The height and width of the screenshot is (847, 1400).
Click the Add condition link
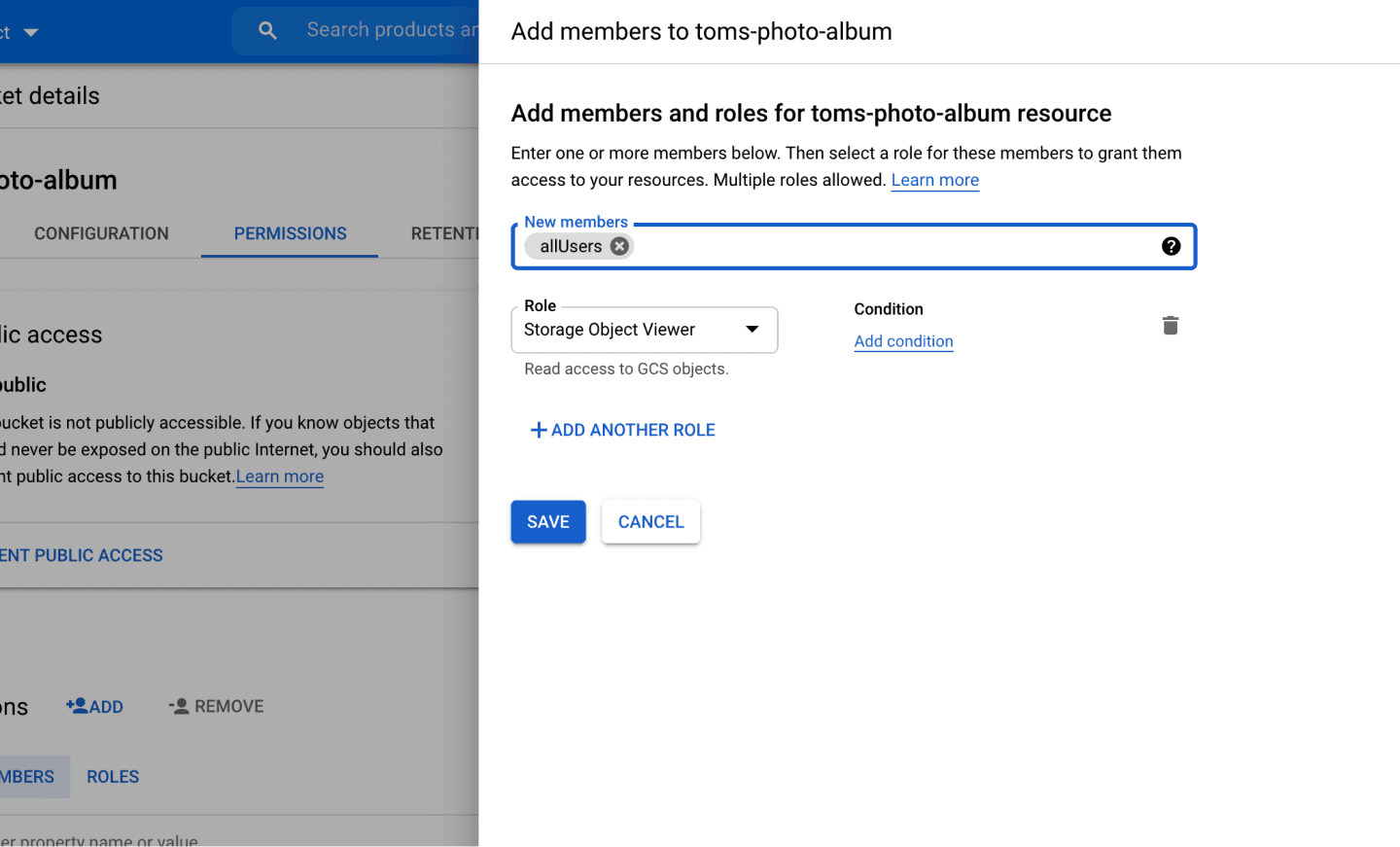[903, 341]
